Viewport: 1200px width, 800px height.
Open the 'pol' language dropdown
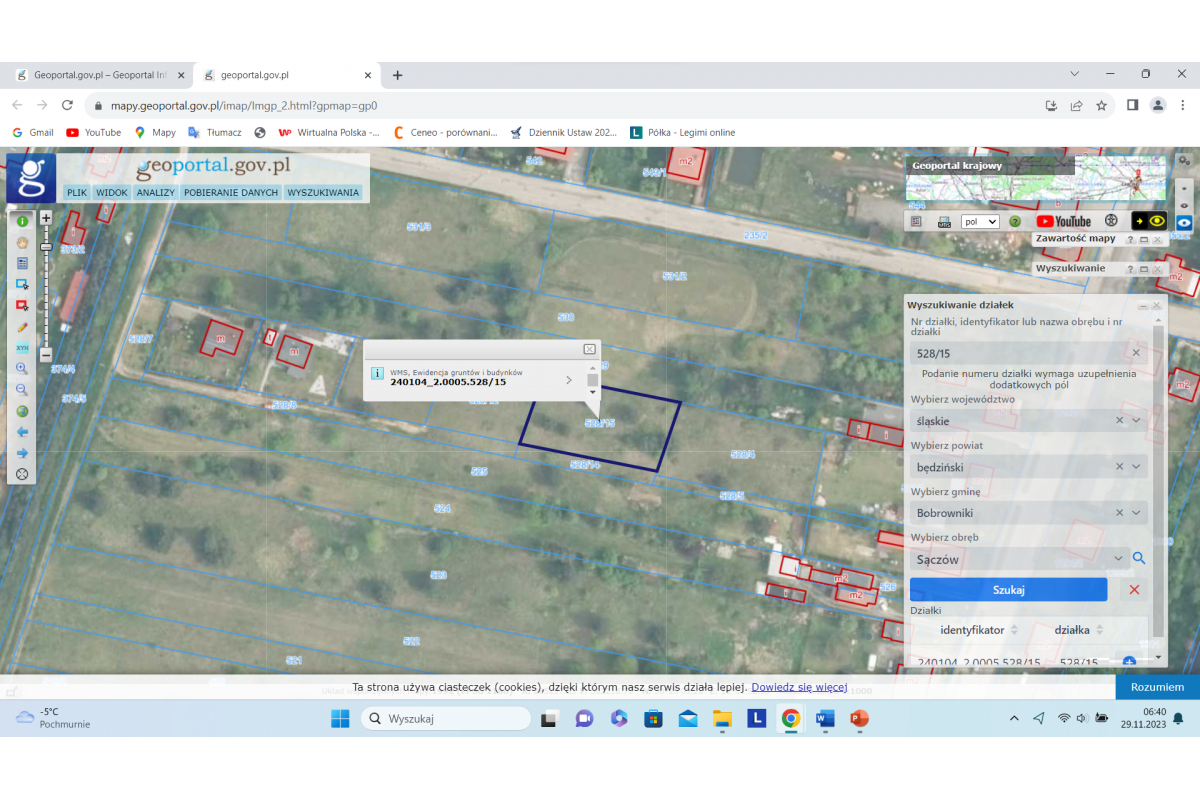coord(980,222)
